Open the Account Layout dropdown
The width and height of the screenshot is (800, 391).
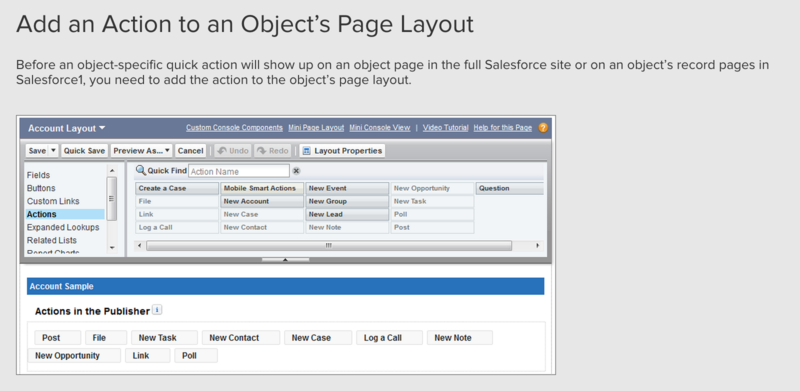point(66,128)
